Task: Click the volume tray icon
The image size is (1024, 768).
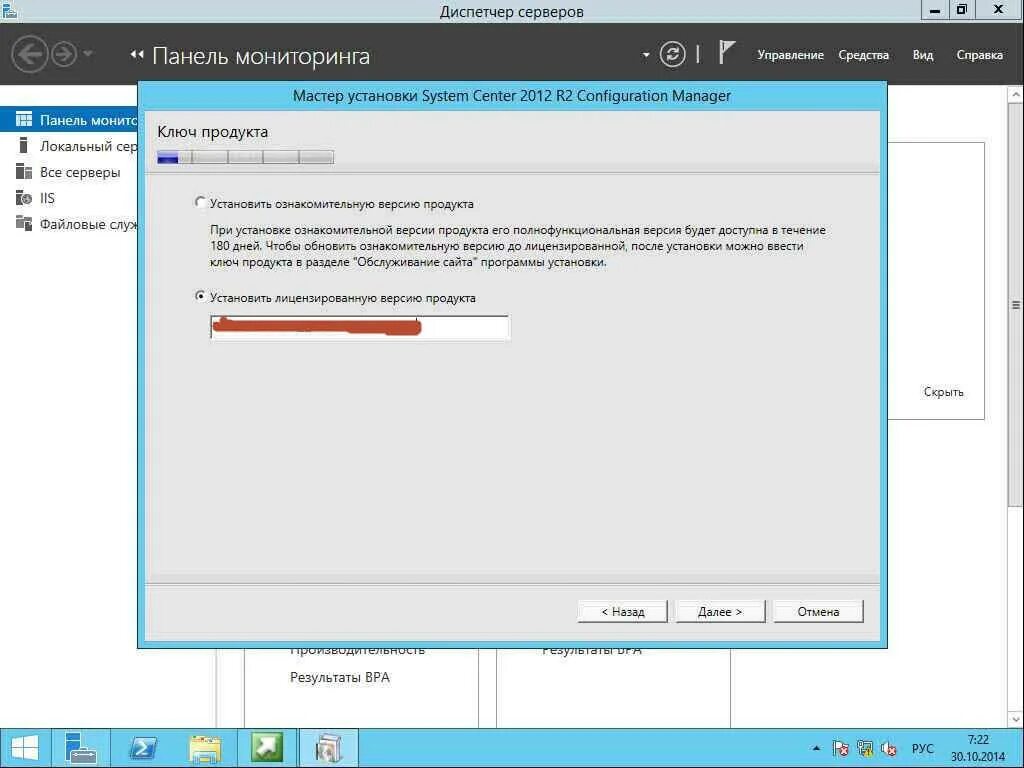Action: 888,748
